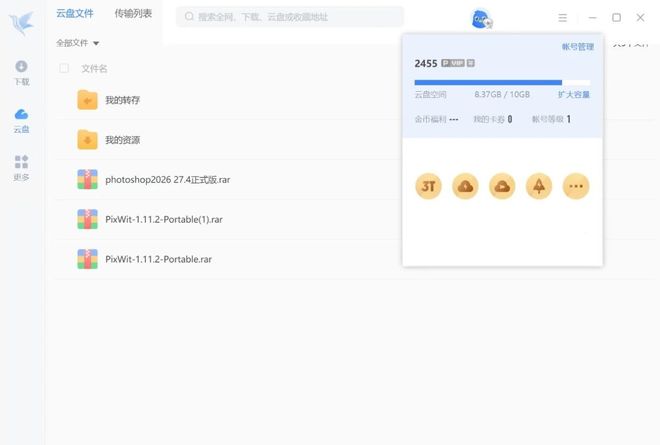
Task: Click the cloud play privilege icon
Action: click(x=502, y=186)
